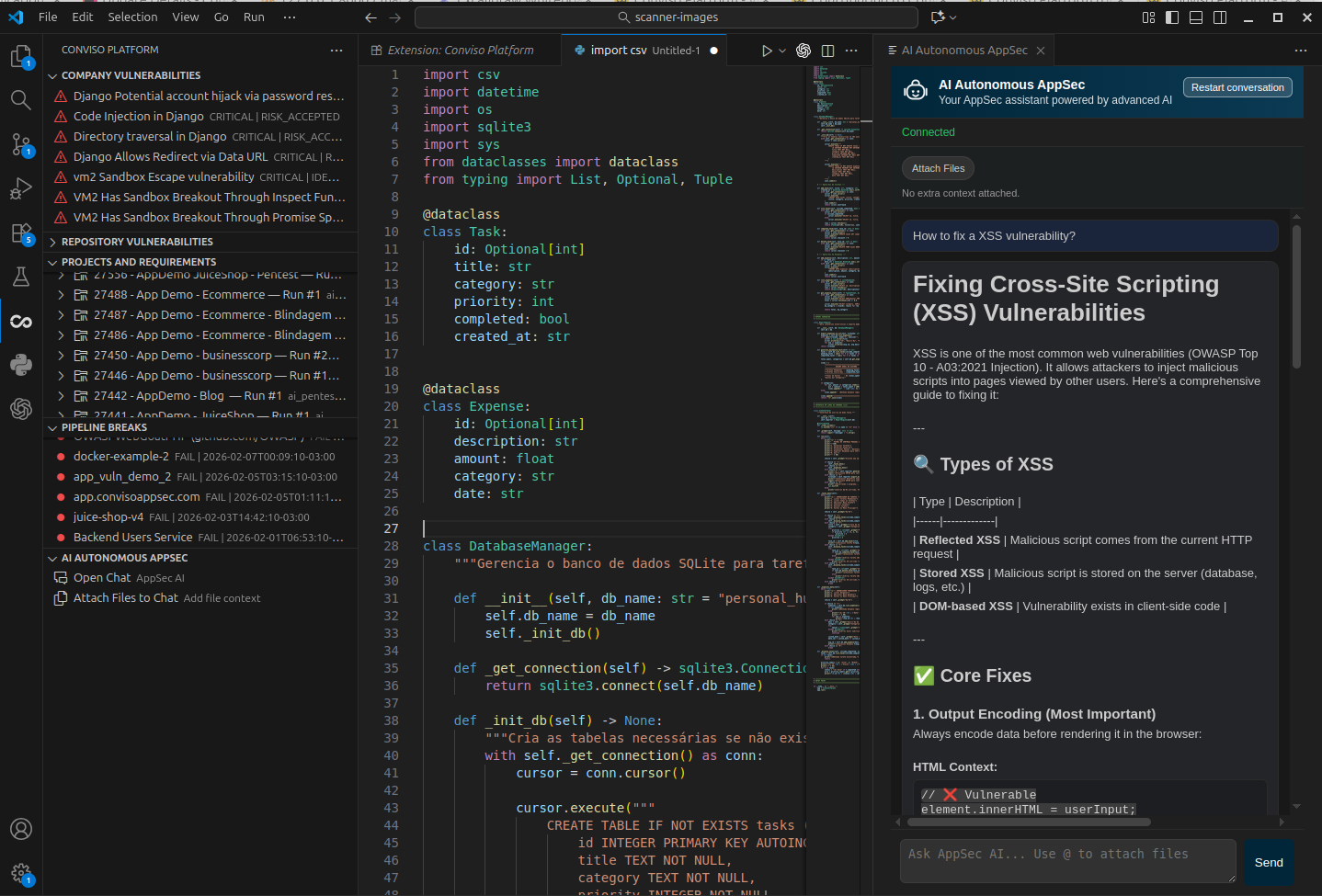Viewport: 1322px width, 896px height.
Task: Click the VS Code logo in title bar
Action: tap(16, 17)
